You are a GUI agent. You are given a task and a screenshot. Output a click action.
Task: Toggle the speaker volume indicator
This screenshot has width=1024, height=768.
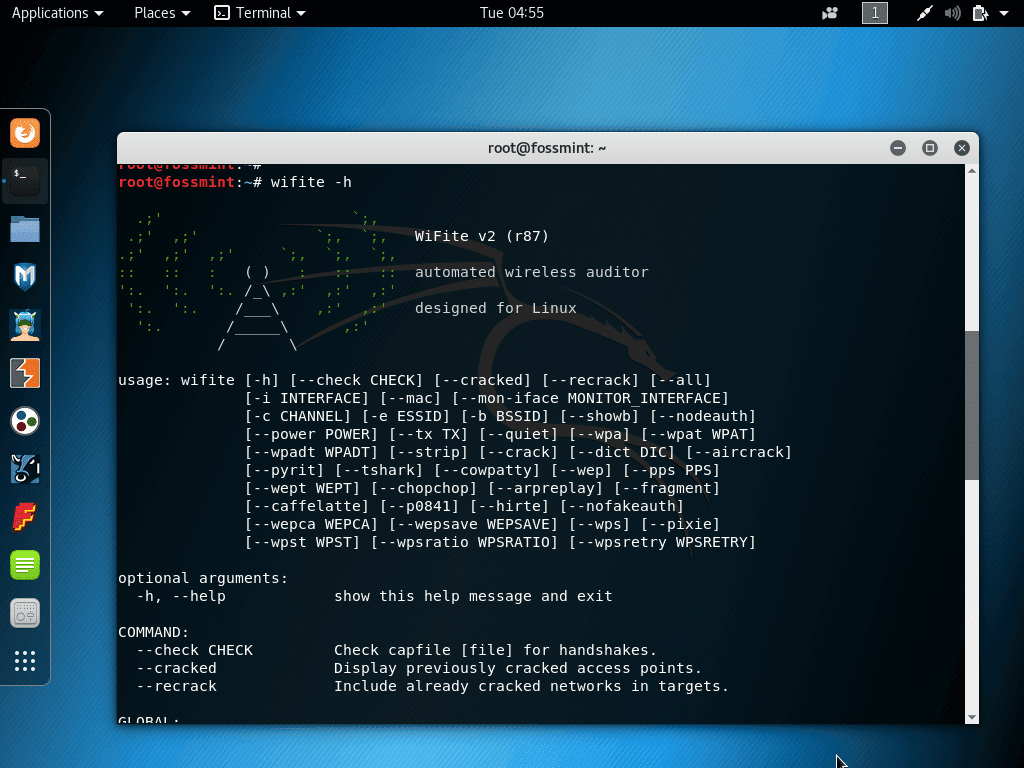(x=950, y=13)
